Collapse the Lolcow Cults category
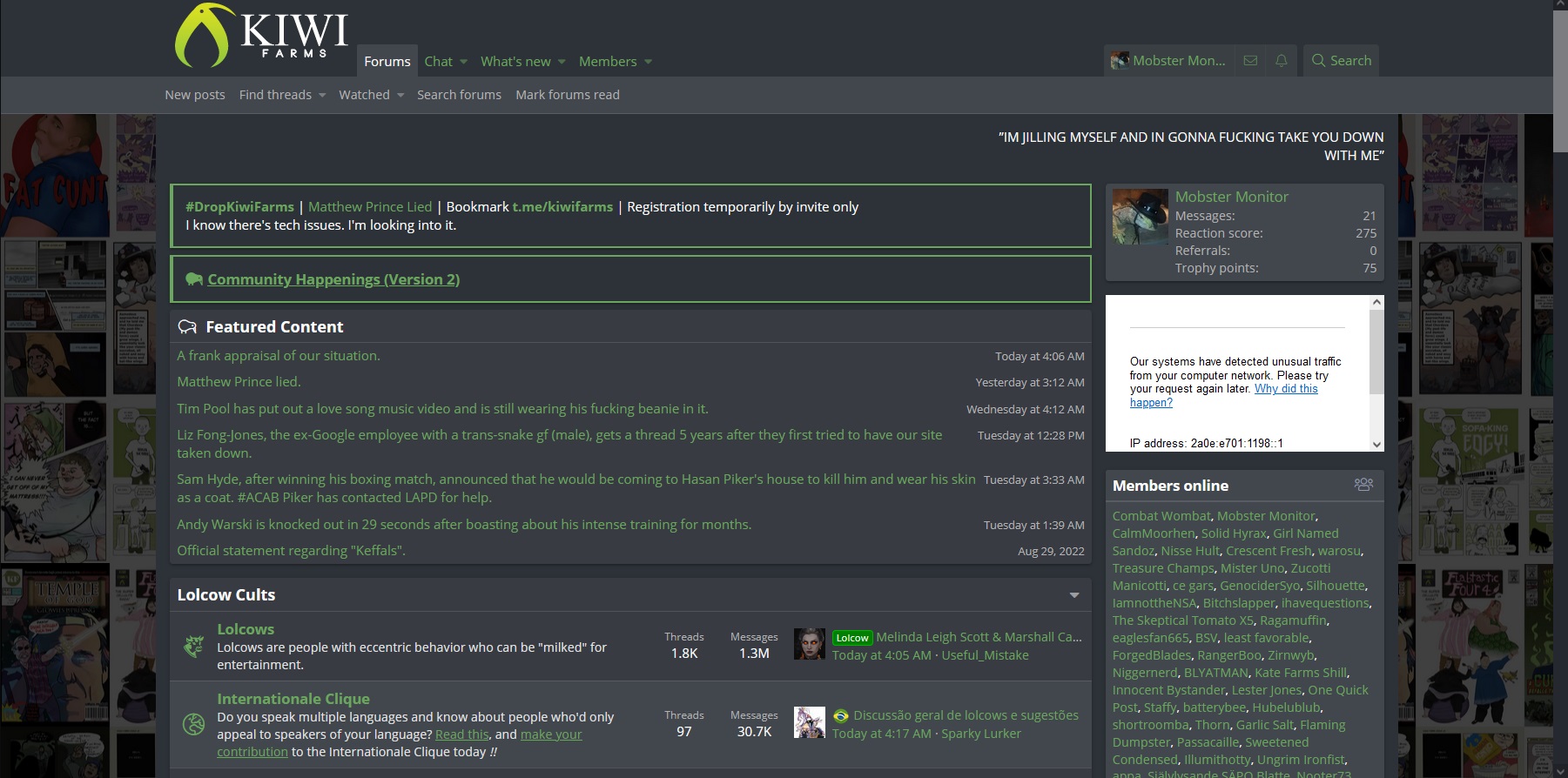 (x=1074, y=595)
